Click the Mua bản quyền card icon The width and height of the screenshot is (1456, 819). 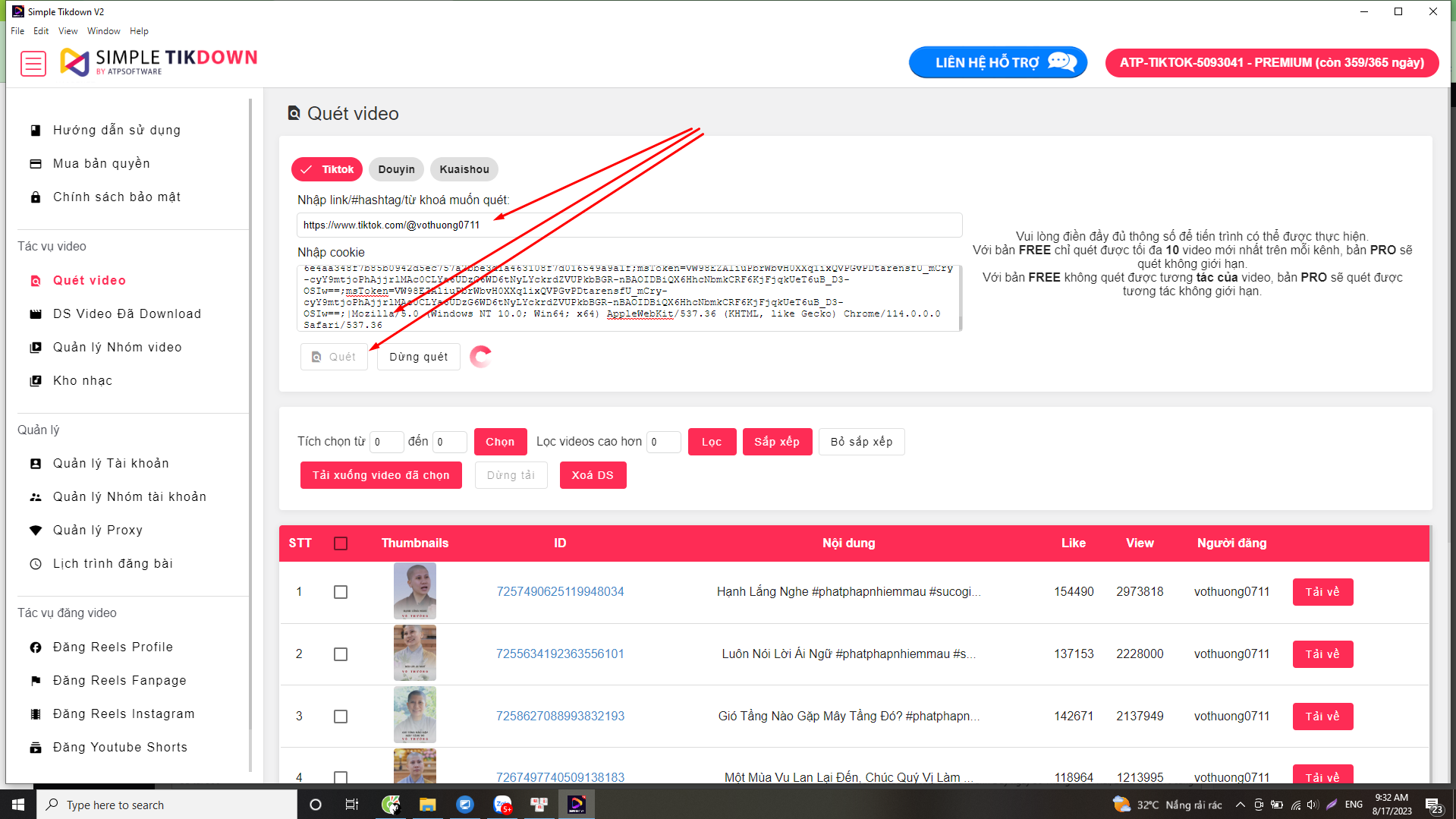36,164
